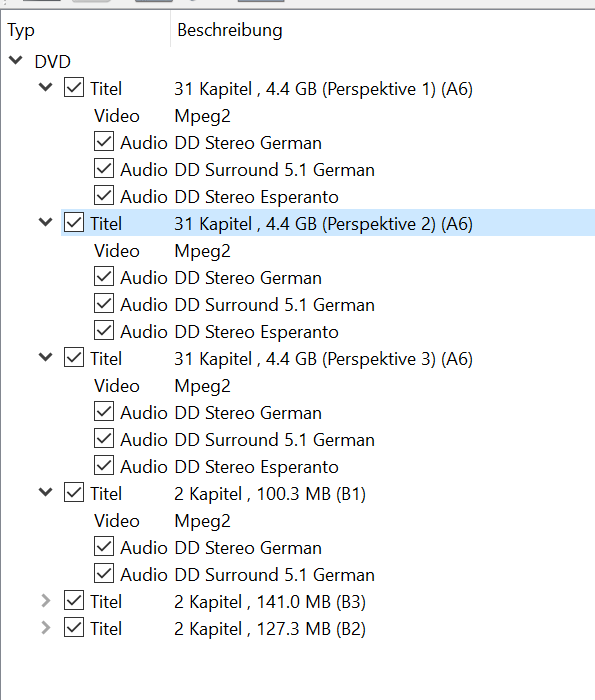Uncheck Surround 5.1 German under B1 title
The height and width of the screenshot is (700, 595).
pyautogui.click(x=104, y=574)
